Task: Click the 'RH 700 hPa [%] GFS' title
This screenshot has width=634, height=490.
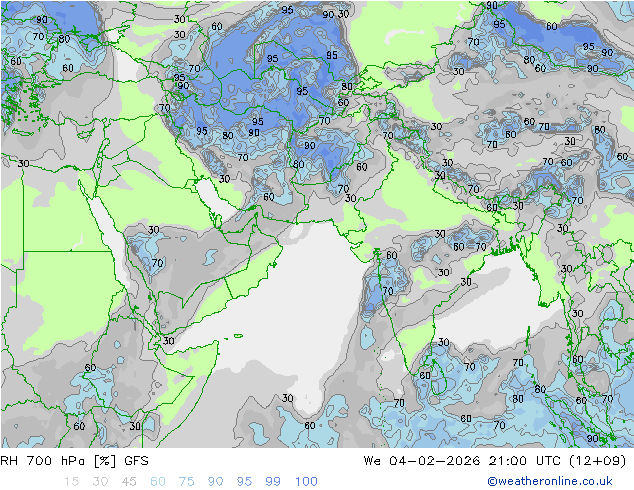Action: (75, 461)
